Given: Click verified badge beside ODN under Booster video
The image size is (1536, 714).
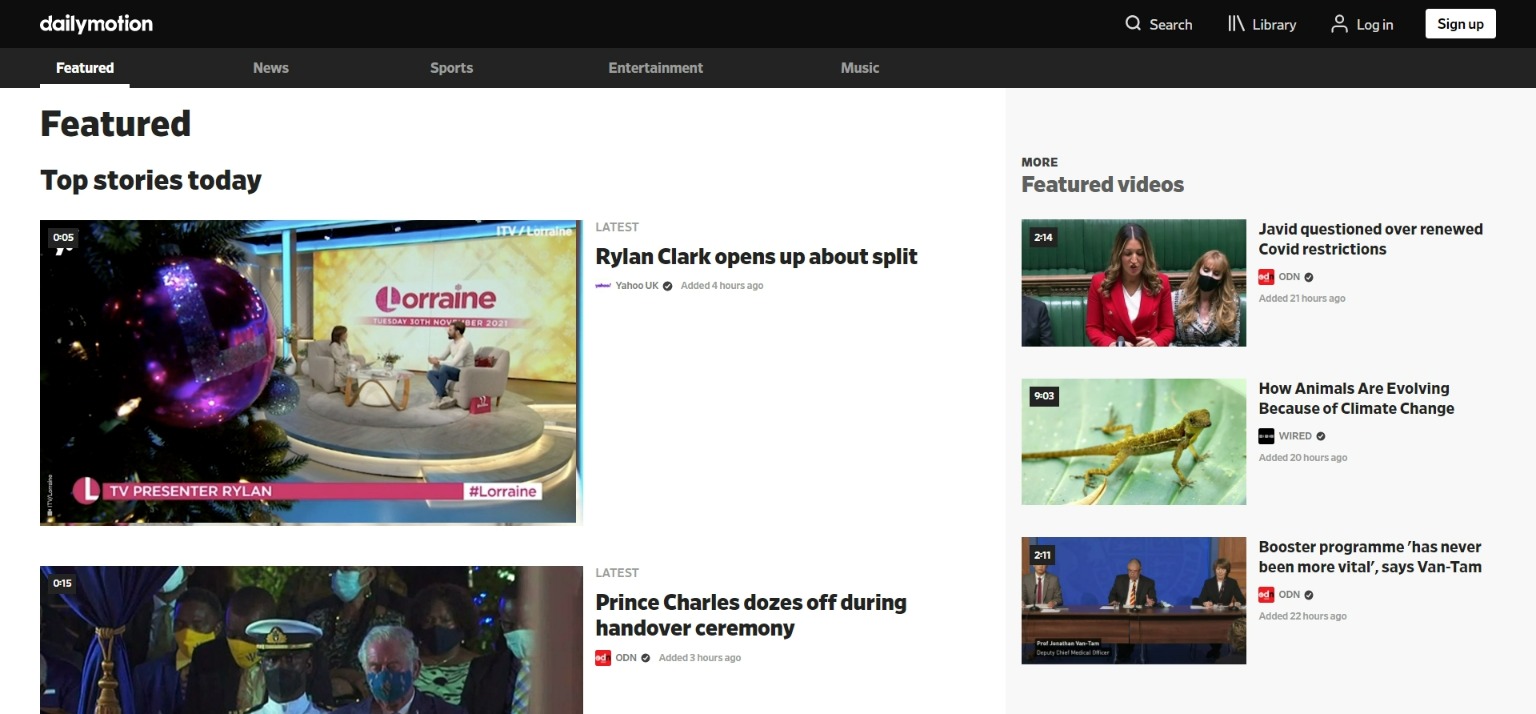Looking at the screenshot, I should click(x=1309, y=595).
